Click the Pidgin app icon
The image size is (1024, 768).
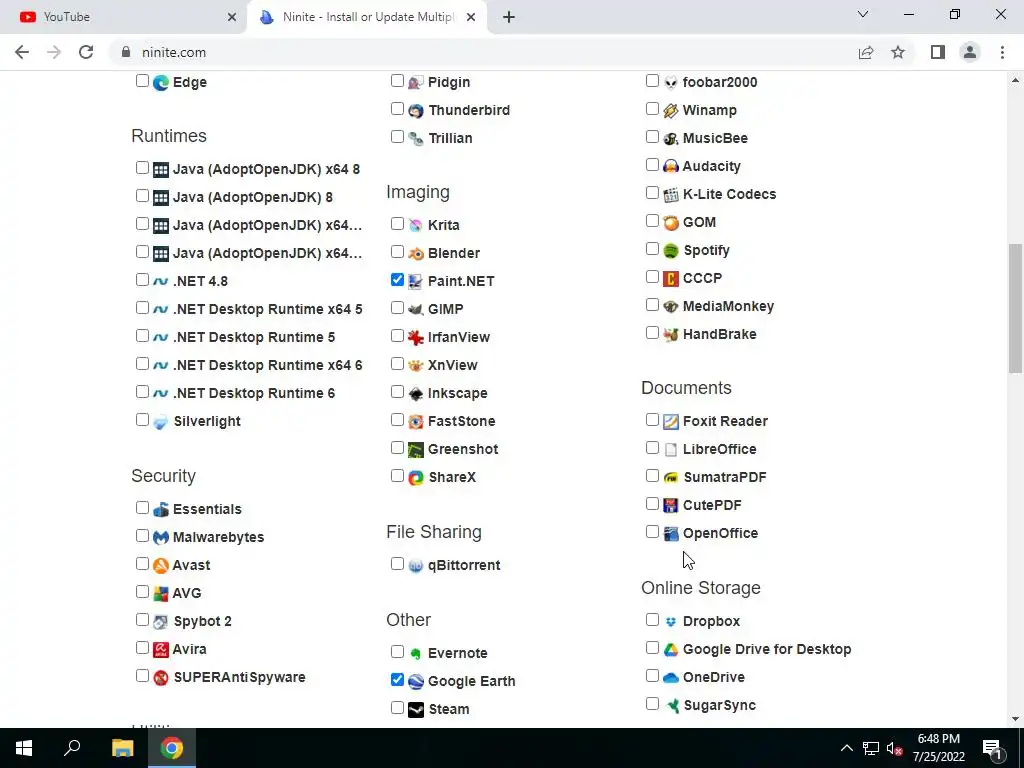pyautogui.click(x=415, y=82)
